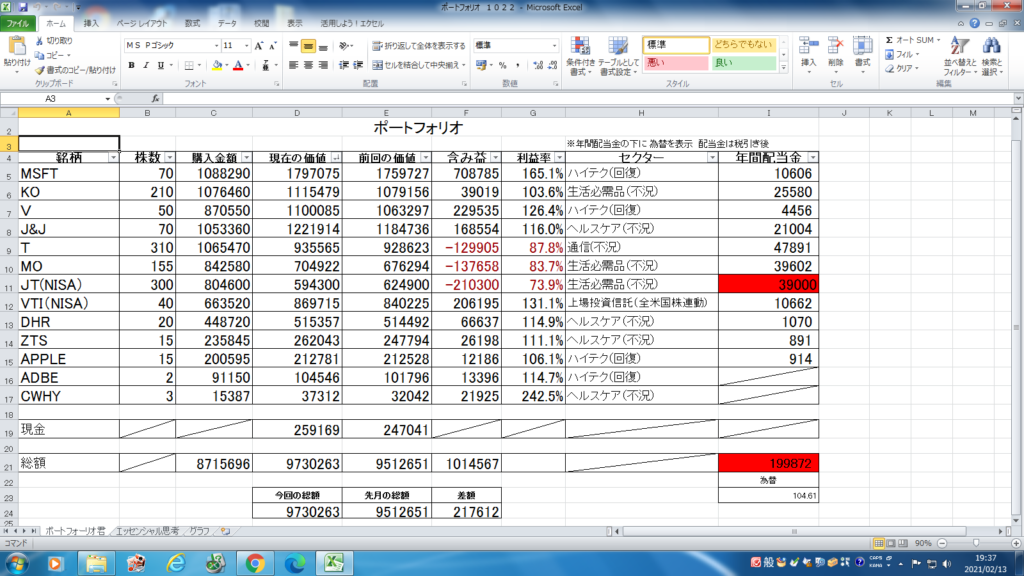The width and height of the screenshot is (1024, 576).
Task: Open the ファイル (File) tab
Action: [x=18, y=24]
